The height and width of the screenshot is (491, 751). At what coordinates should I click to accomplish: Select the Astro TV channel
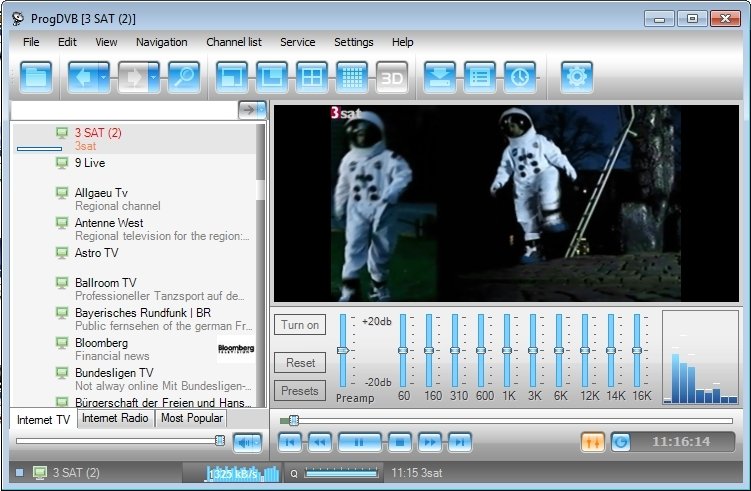coord(135,259)
